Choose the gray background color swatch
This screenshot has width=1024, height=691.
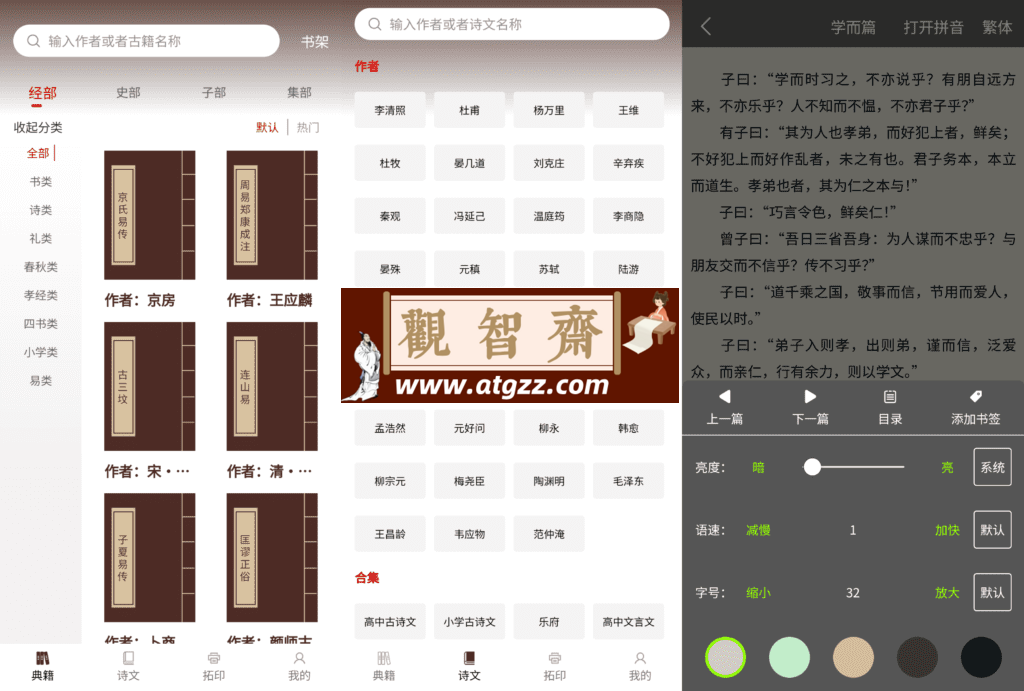point(725,657)
